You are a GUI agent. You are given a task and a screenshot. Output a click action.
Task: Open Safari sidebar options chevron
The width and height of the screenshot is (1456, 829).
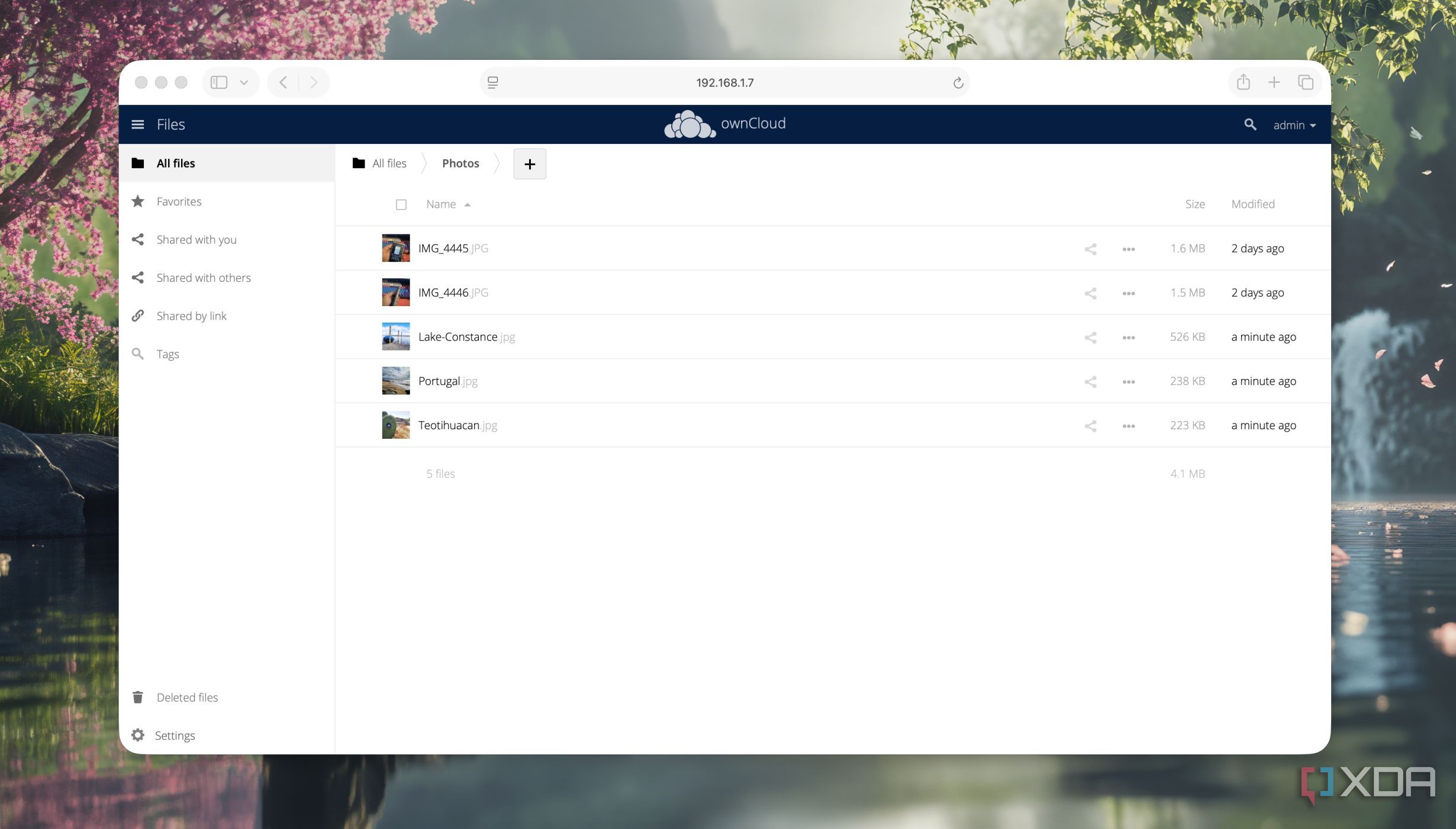243,83
